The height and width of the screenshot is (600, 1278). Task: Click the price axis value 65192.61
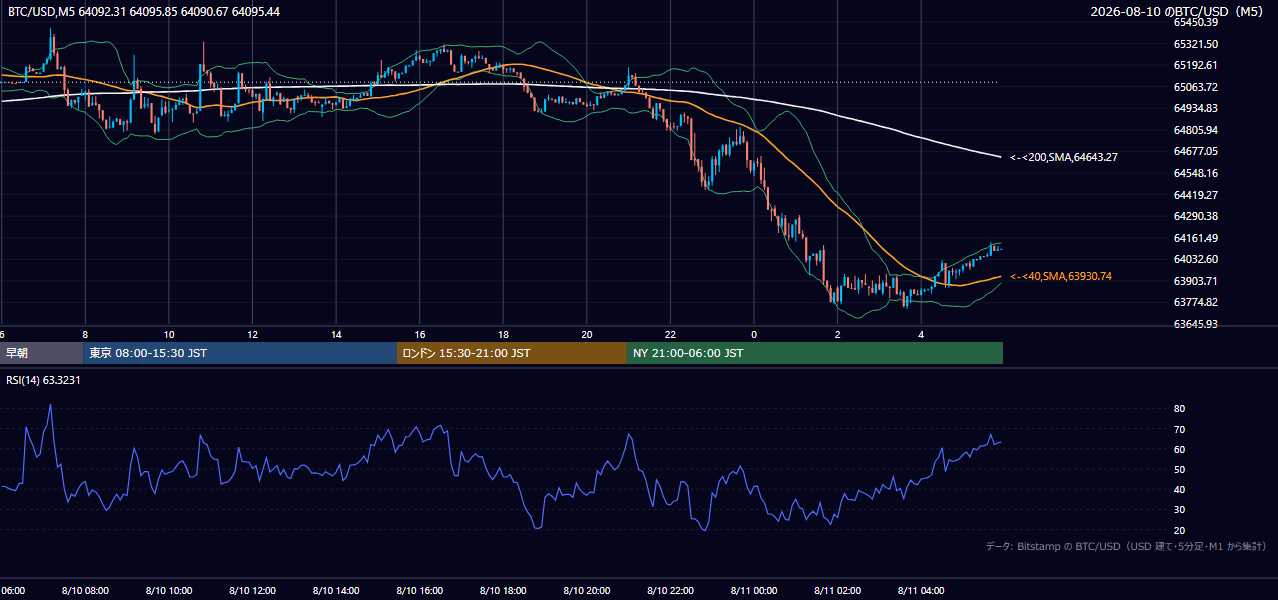(x=1195, y=65)
